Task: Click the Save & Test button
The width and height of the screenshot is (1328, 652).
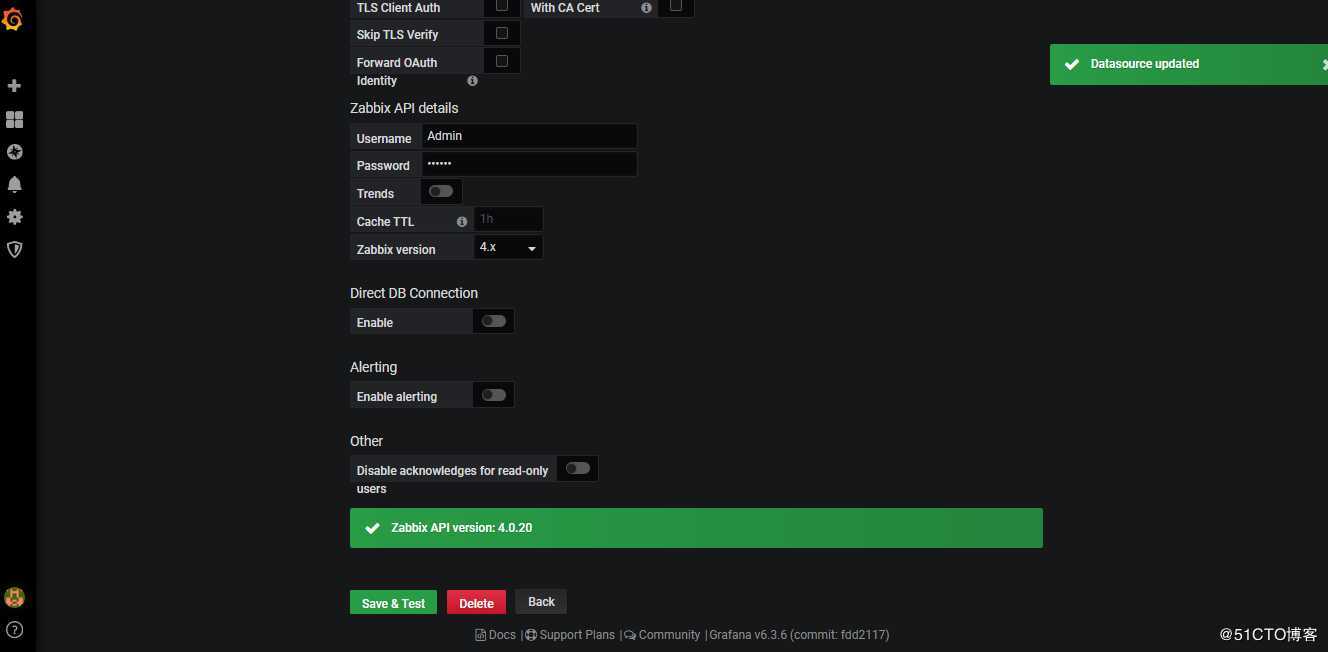Action: click(x=393, y=603)
